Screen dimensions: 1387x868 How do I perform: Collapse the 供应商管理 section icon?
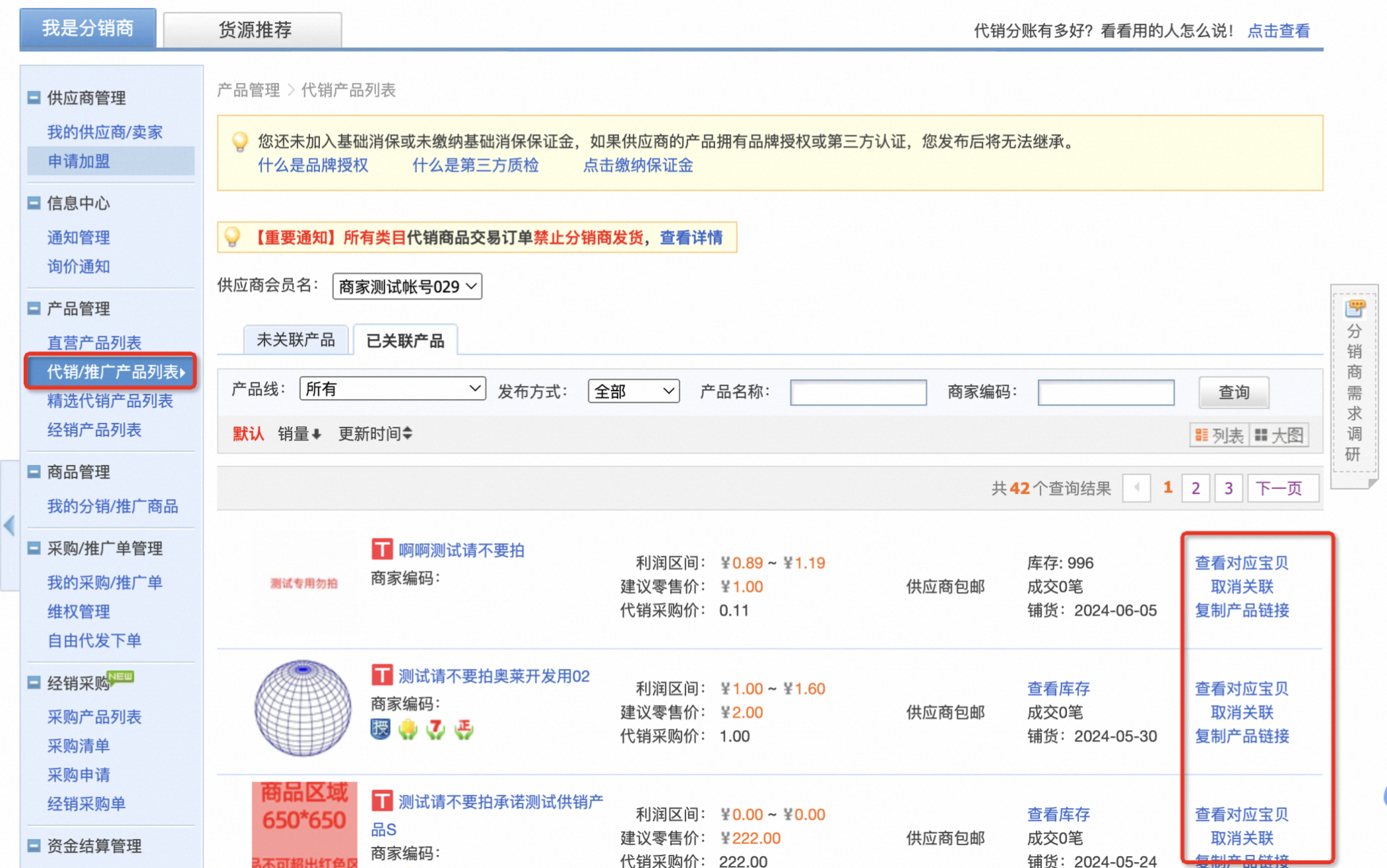34,98
